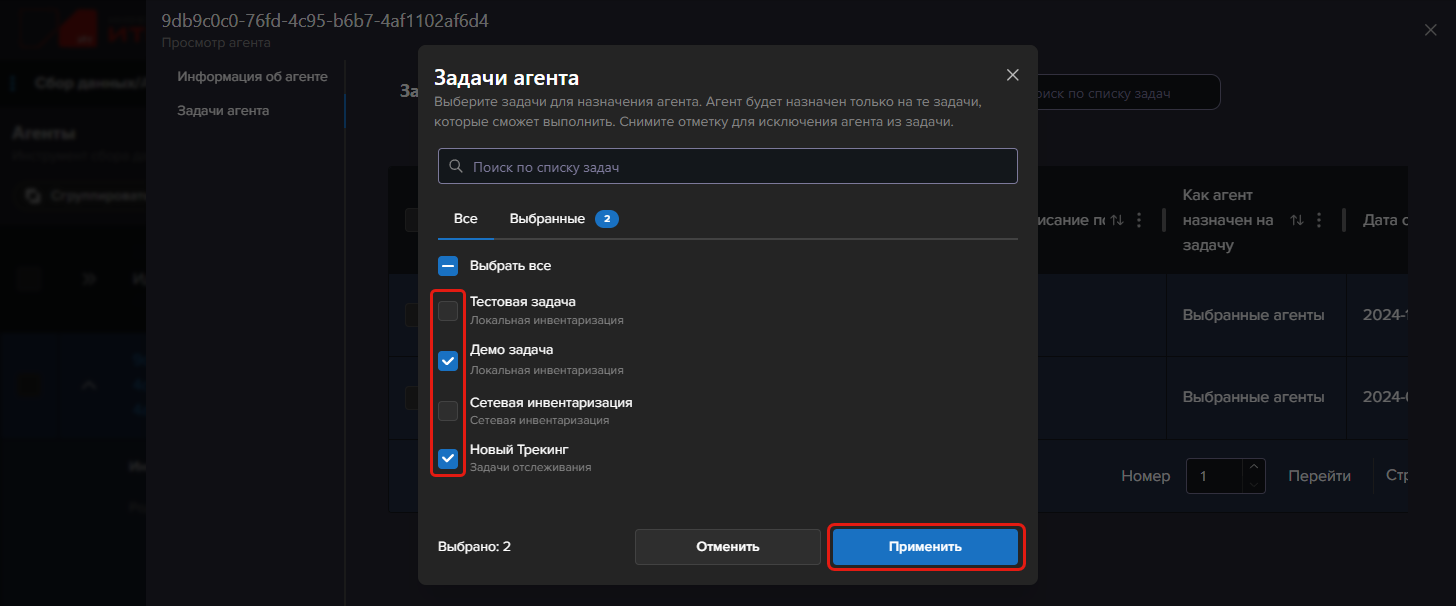Open Информация об агенте in the sidebar

[252, 76]
